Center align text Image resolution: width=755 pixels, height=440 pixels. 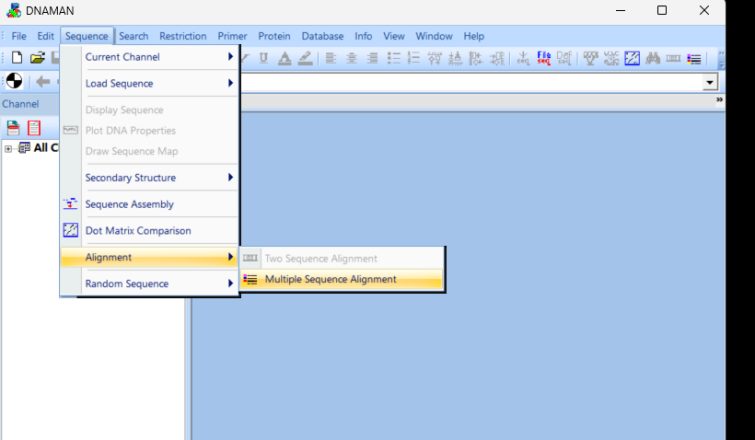352,58
